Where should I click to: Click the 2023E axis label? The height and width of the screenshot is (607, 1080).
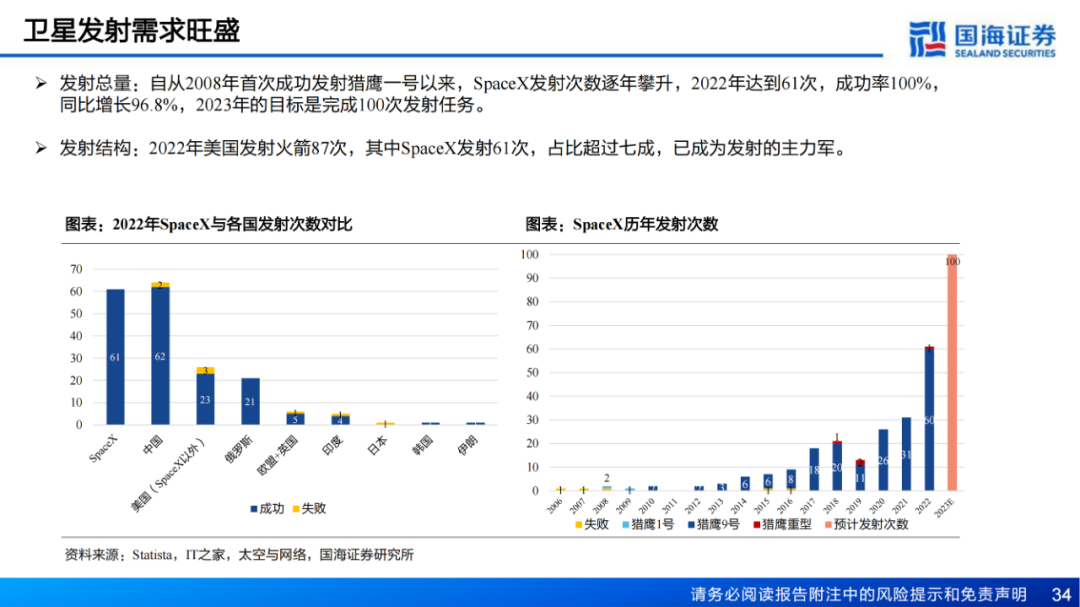tap(944, 506)
